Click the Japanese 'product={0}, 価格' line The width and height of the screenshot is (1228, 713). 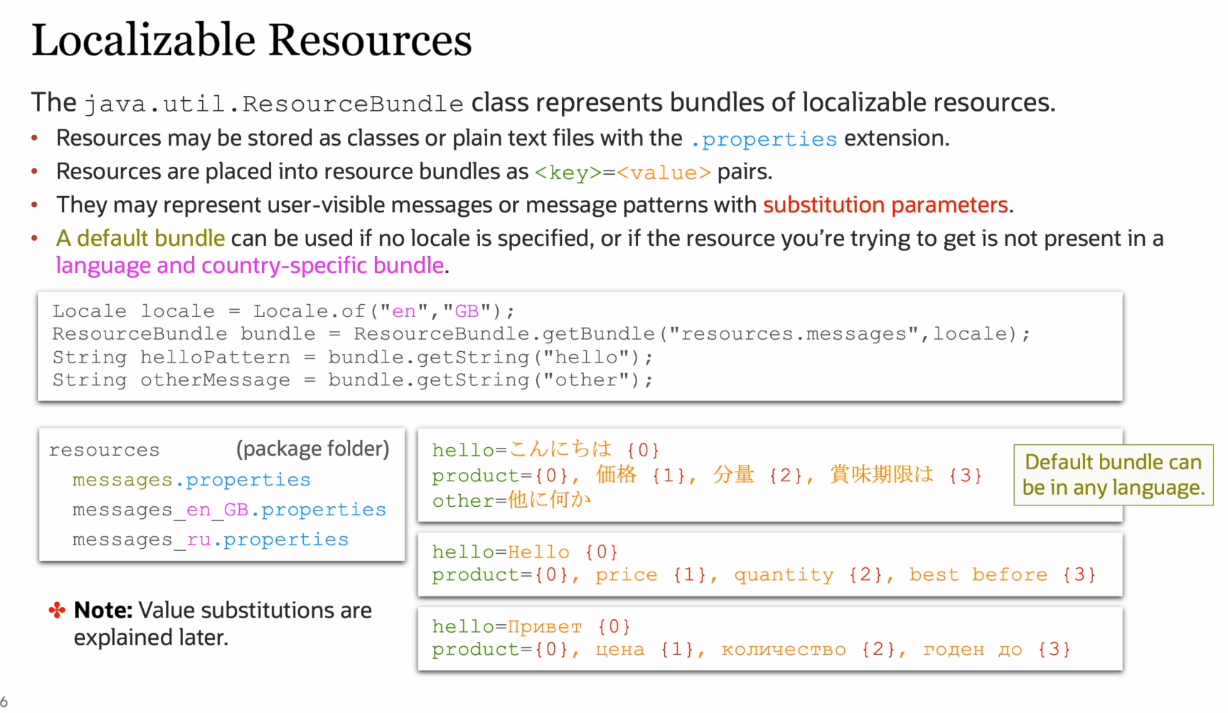708,475
